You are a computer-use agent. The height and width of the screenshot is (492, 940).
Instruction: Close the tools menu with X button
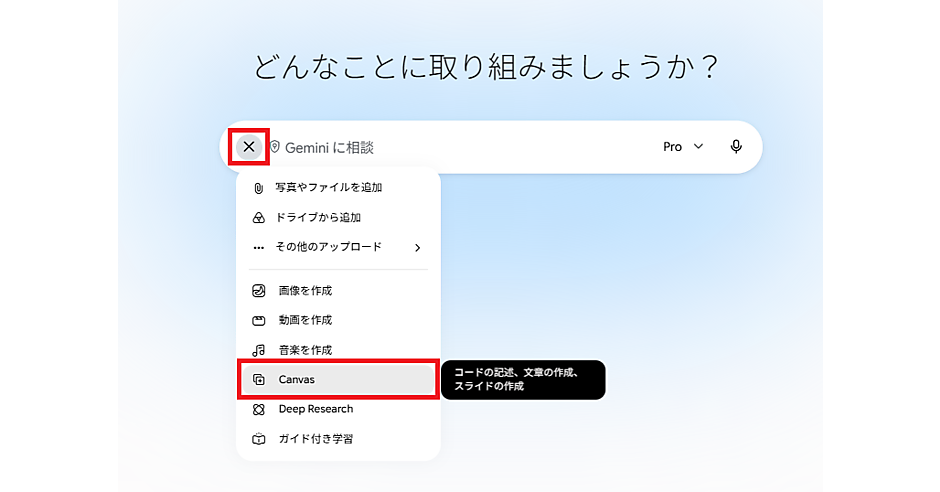coord(249,147)
